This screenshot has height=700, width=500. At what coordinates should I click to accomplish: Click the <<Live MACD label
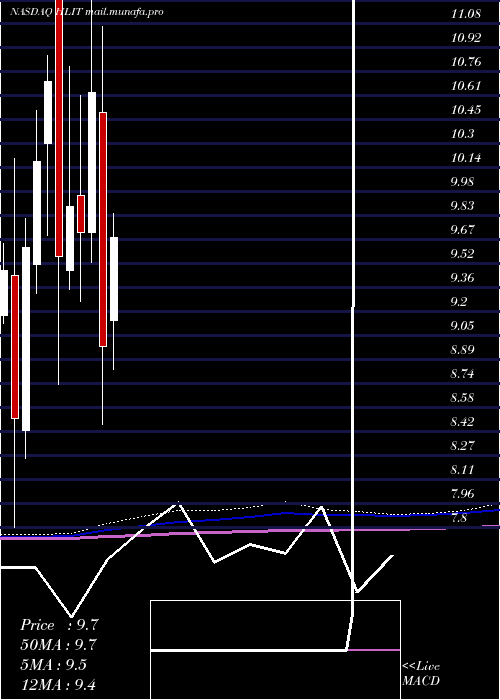[x=421, y=673]
